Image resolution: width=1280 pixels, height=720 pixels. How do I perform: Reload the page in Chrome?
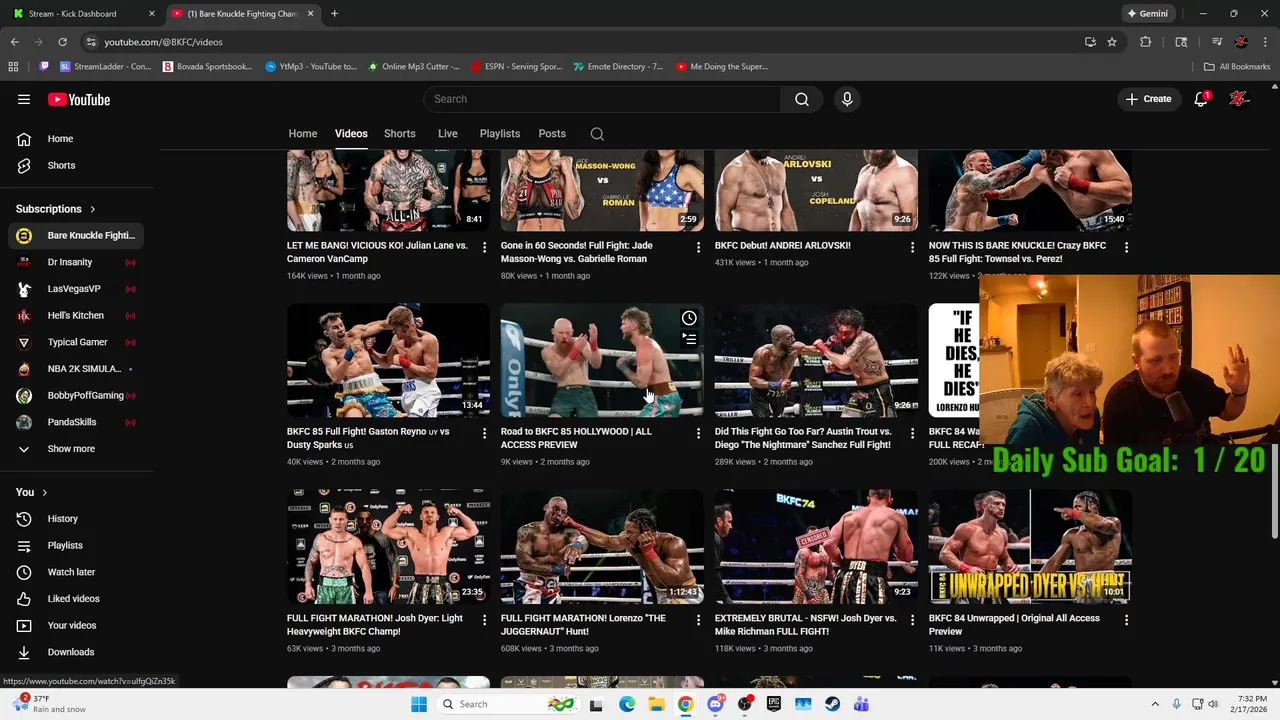coord(62,42)
